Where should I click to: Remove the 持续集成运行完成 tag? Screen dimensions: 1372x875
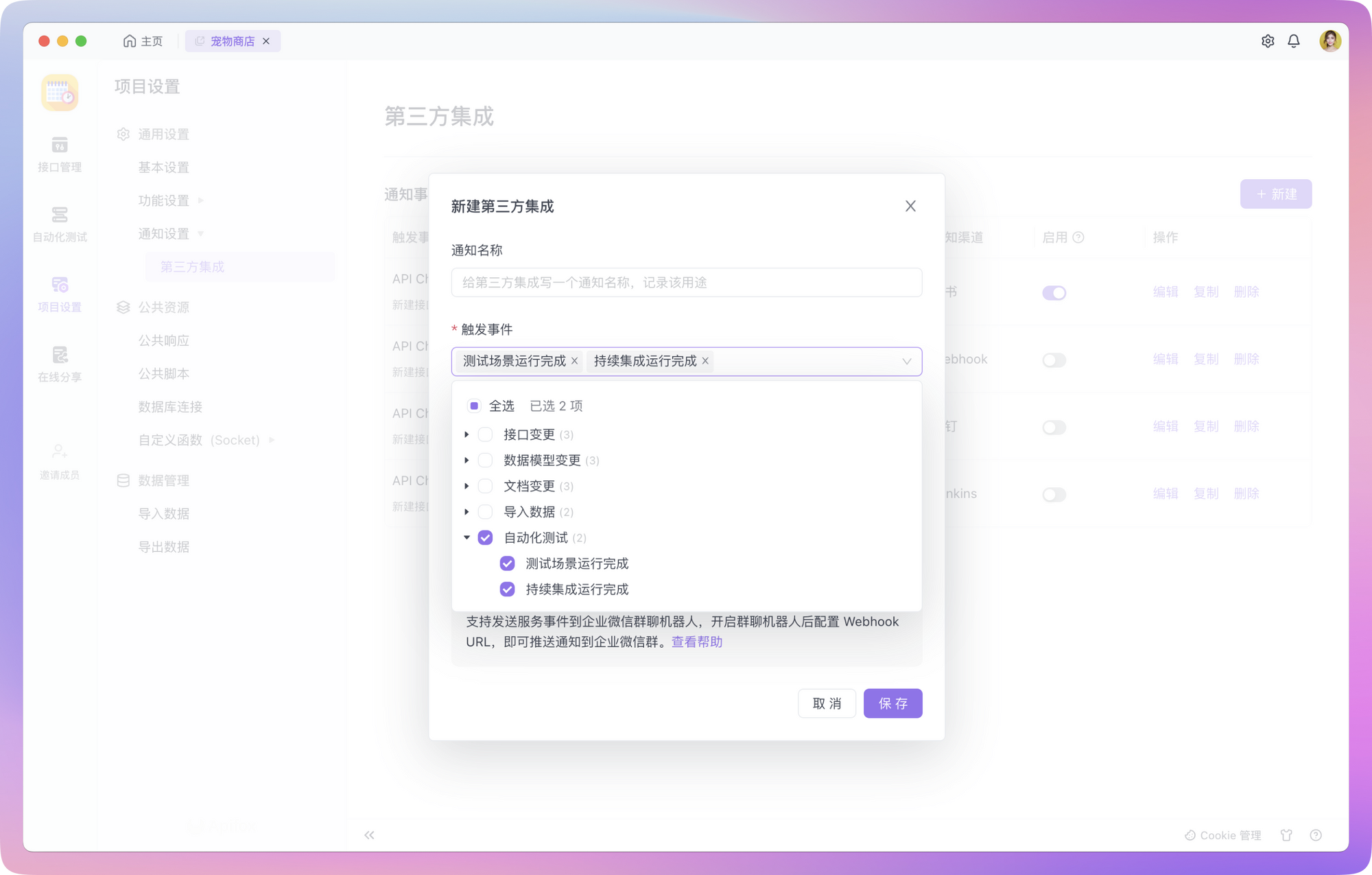pyautogui.click(x=705, y=361)
